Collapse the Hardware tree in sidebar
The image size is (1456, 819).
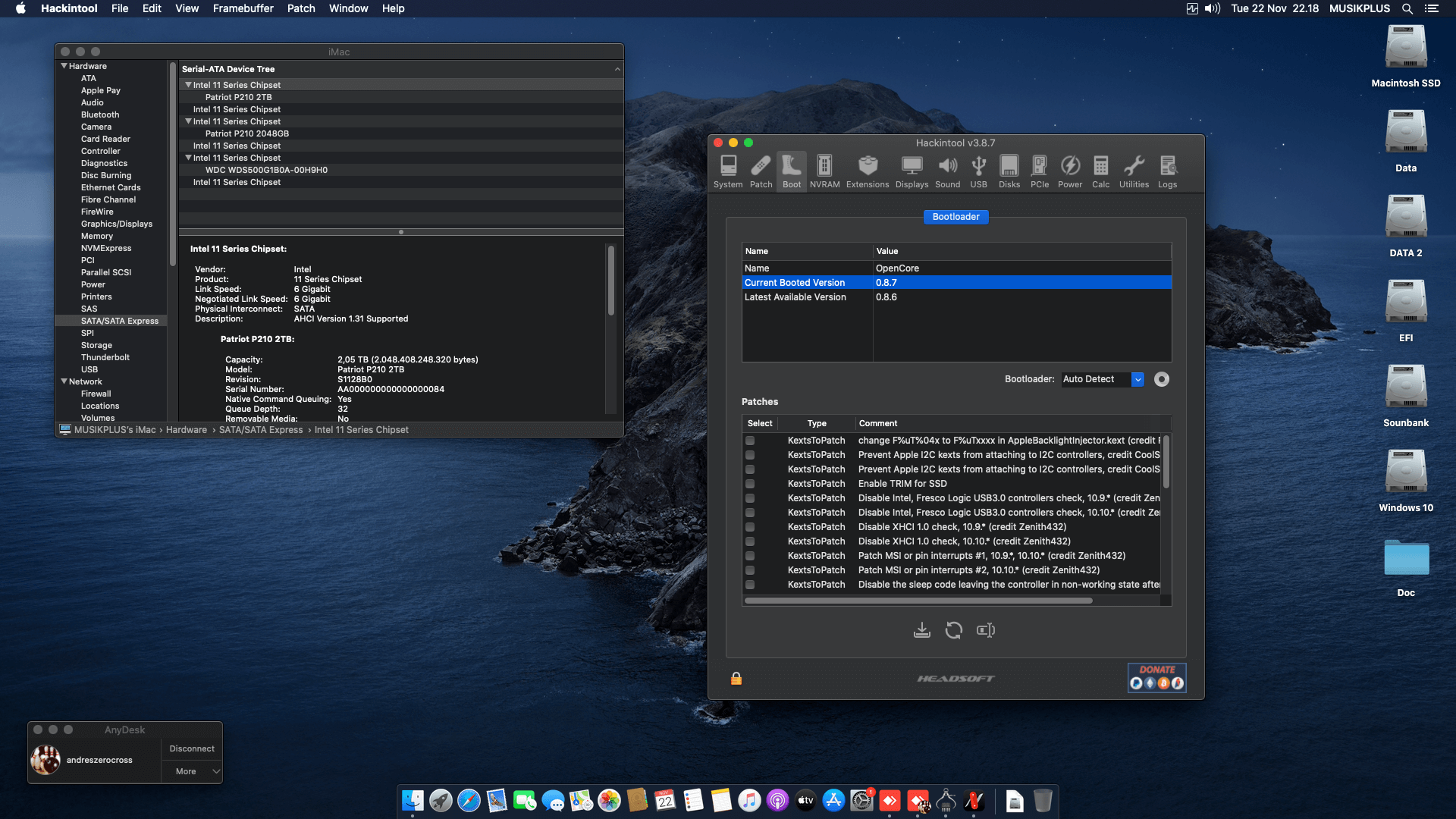(64, 66)
